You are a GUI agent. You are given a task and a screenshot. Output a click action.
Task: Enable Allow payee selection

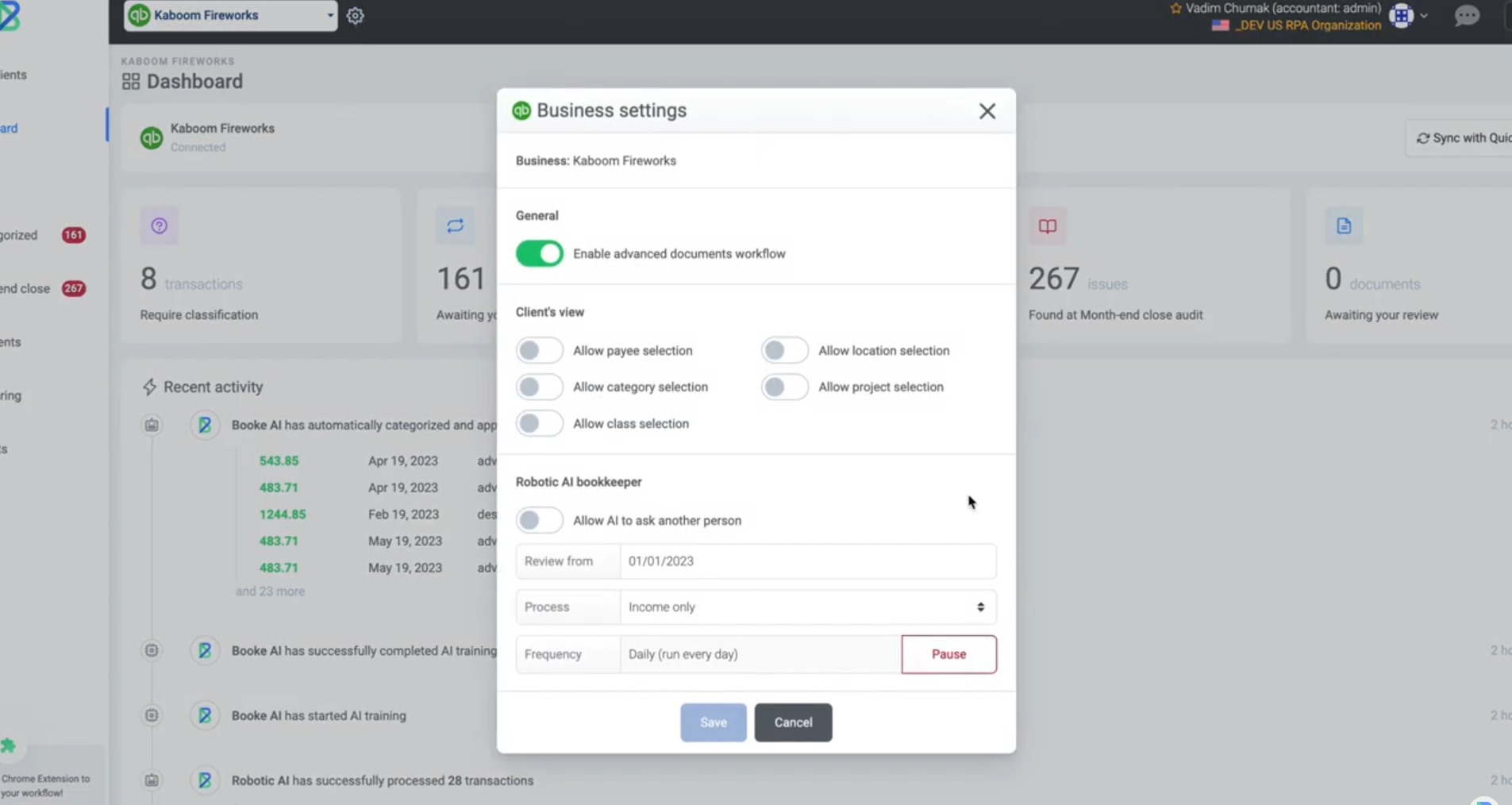pyautogui.click(x=539, y=350)
